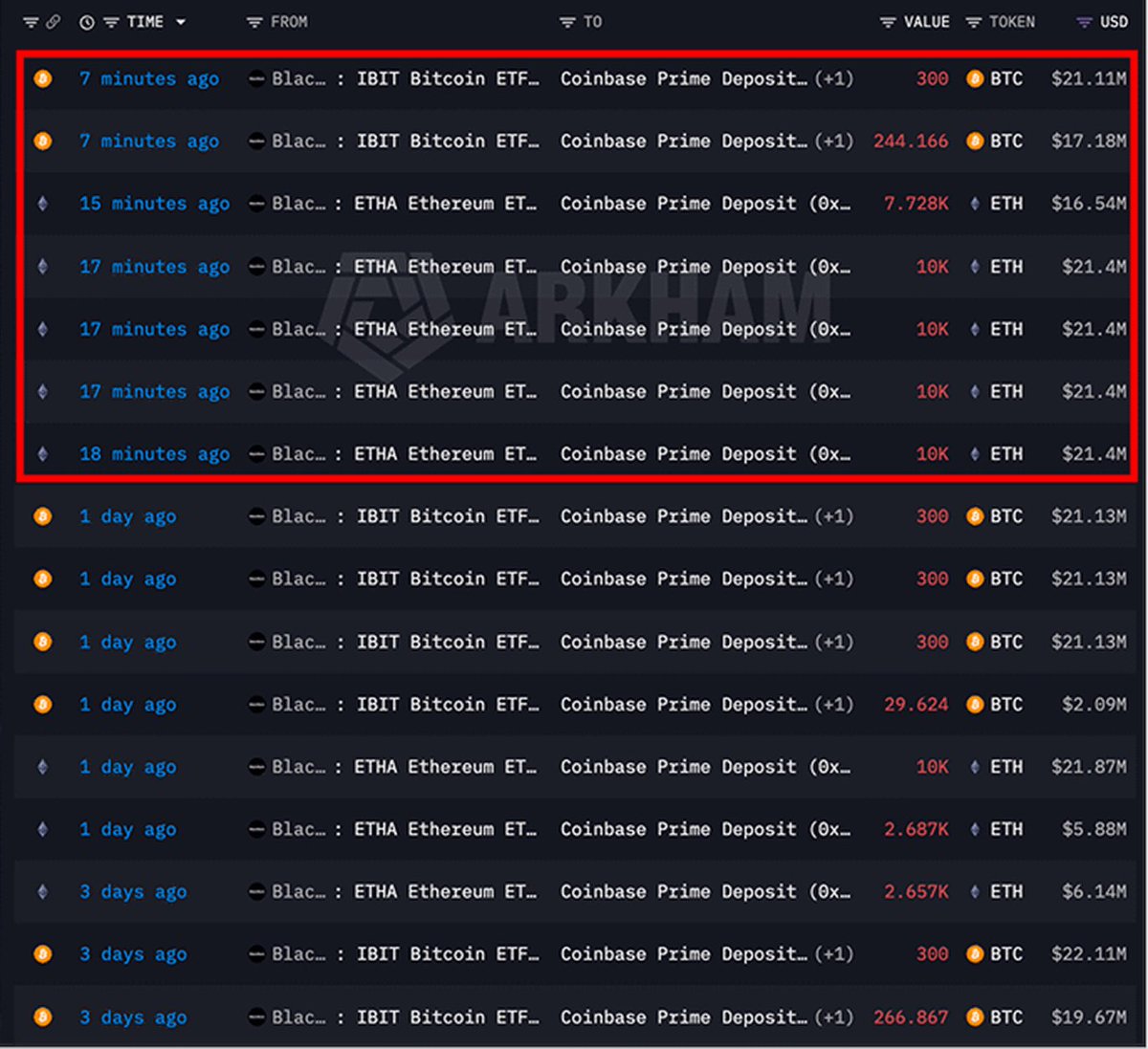
Task: Open the '18 minutes ago' transaction link
Action: pos(154,454)
